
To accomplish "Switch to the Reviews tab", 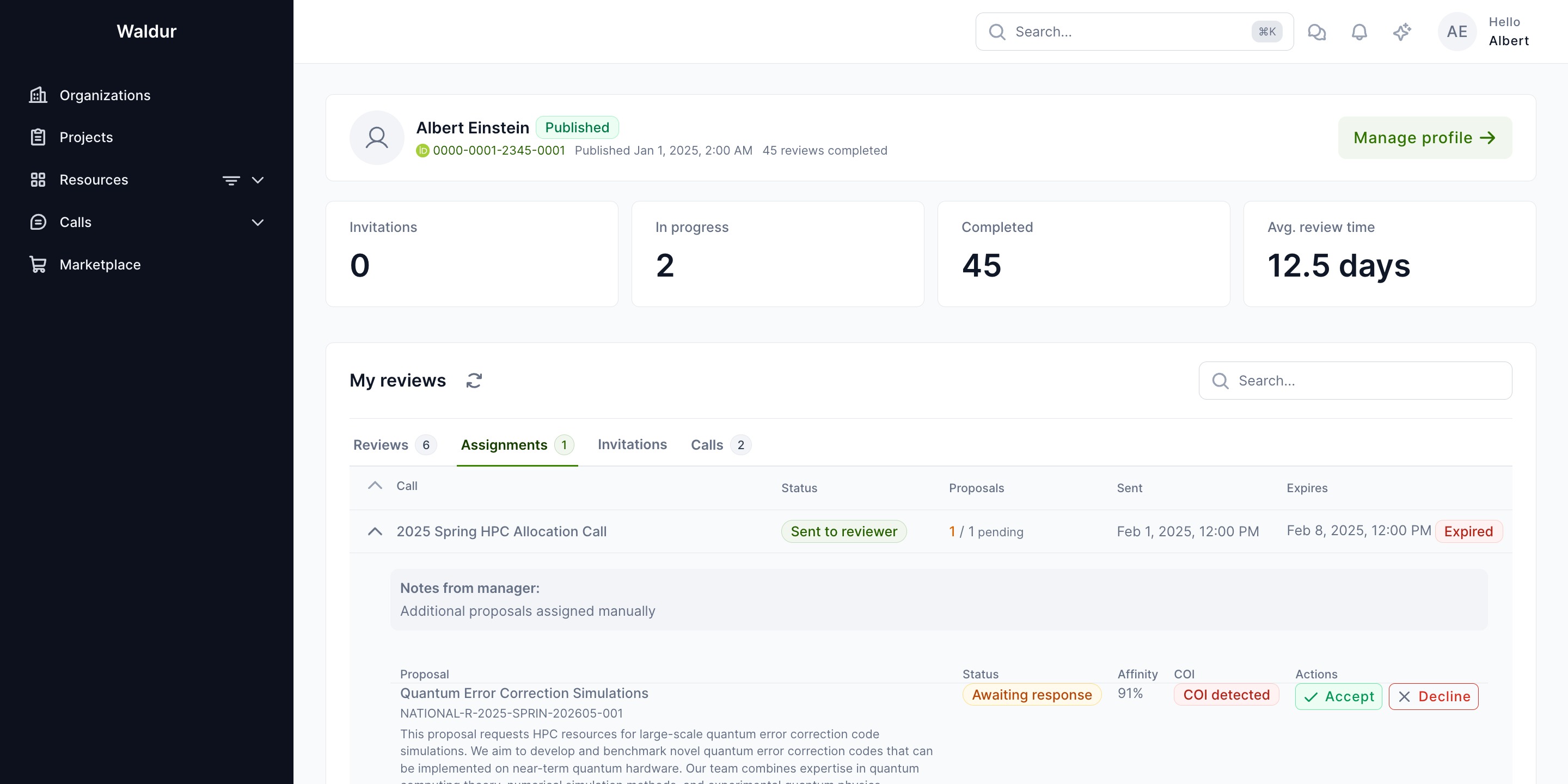I will (x=394, y=445).
